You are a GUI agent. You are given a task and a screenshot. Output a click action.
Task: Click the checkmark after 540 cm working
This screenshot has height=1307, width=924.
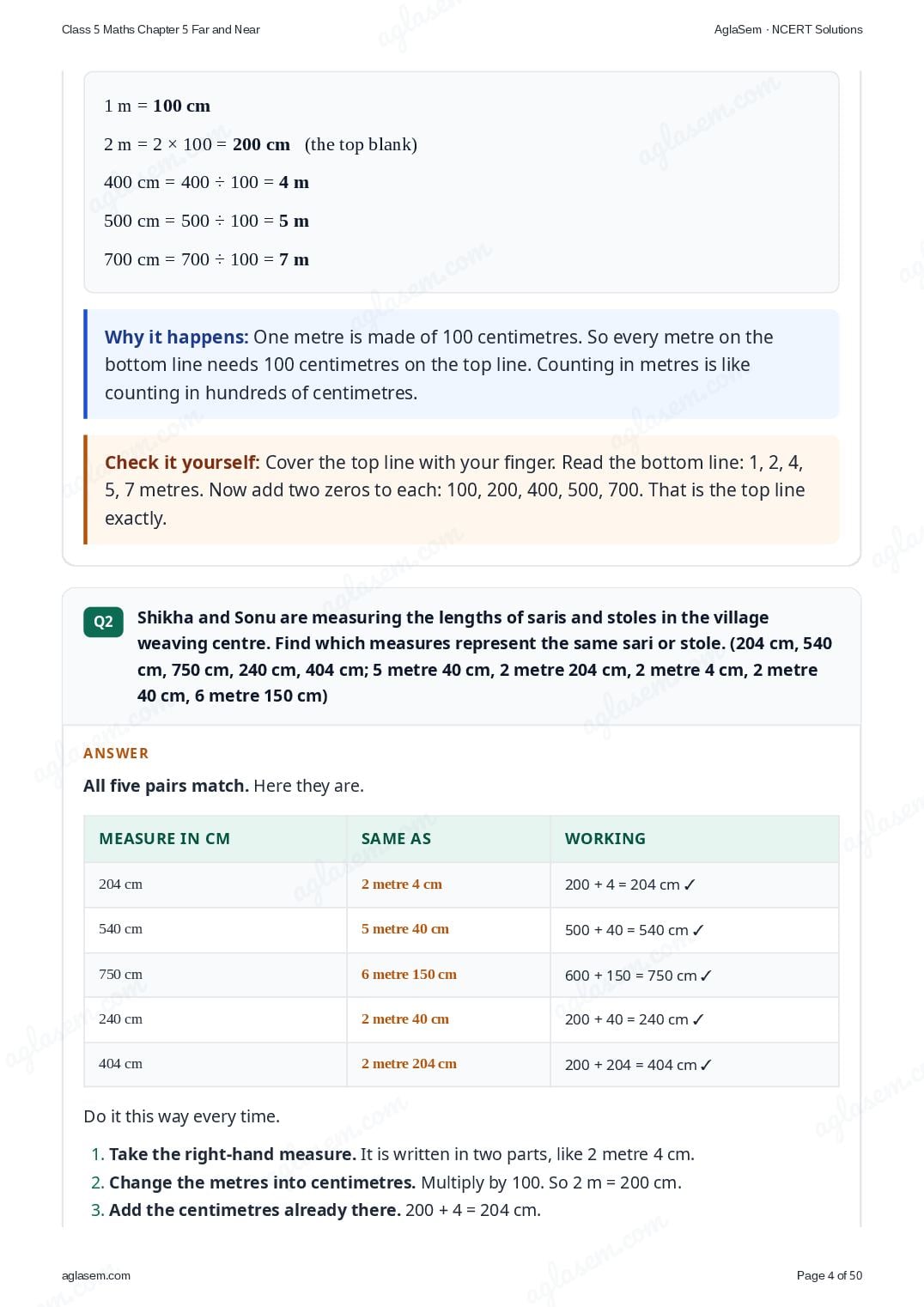pos(698,930)
